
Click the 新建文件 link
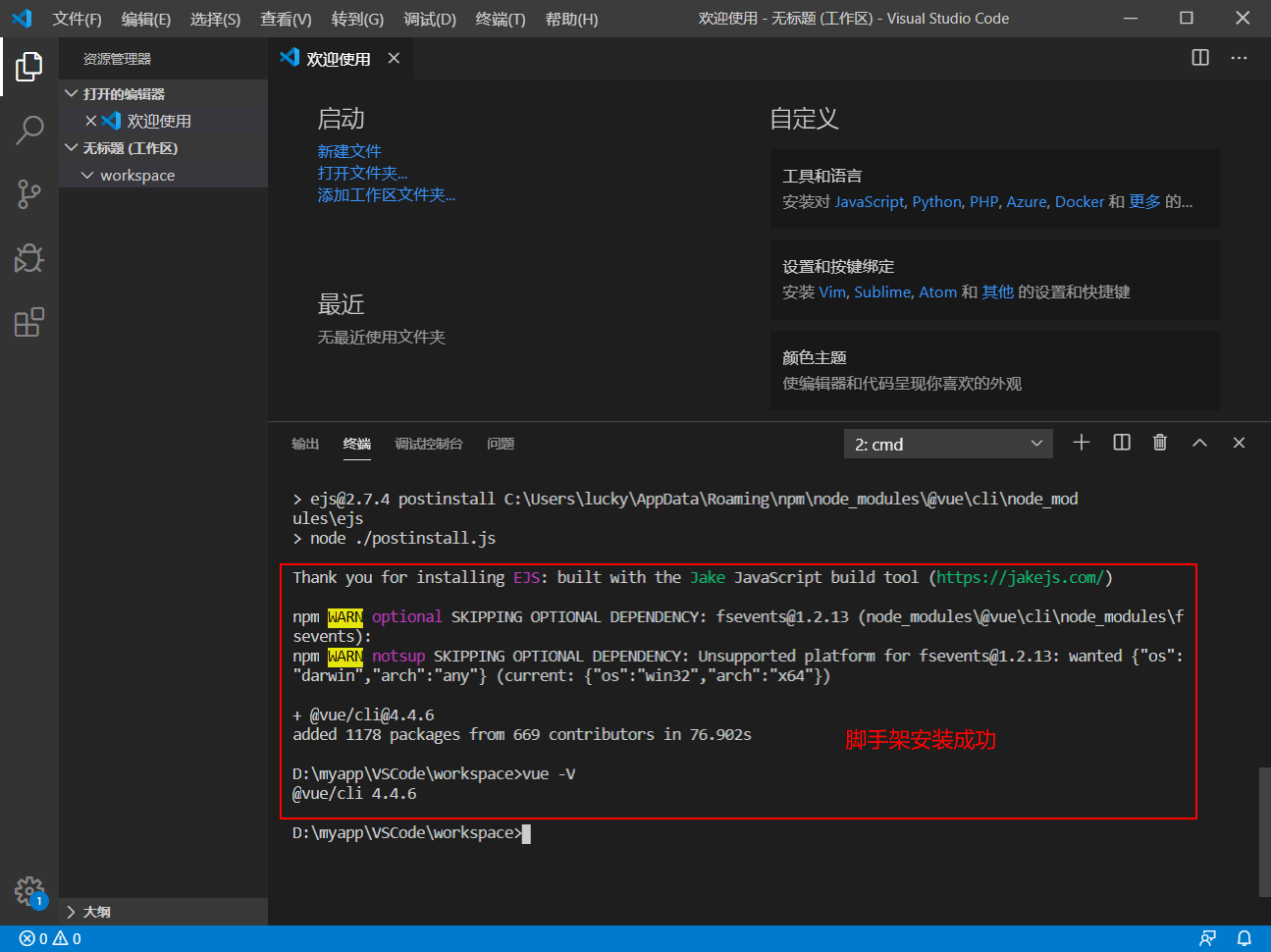click(x=349, y=151)
